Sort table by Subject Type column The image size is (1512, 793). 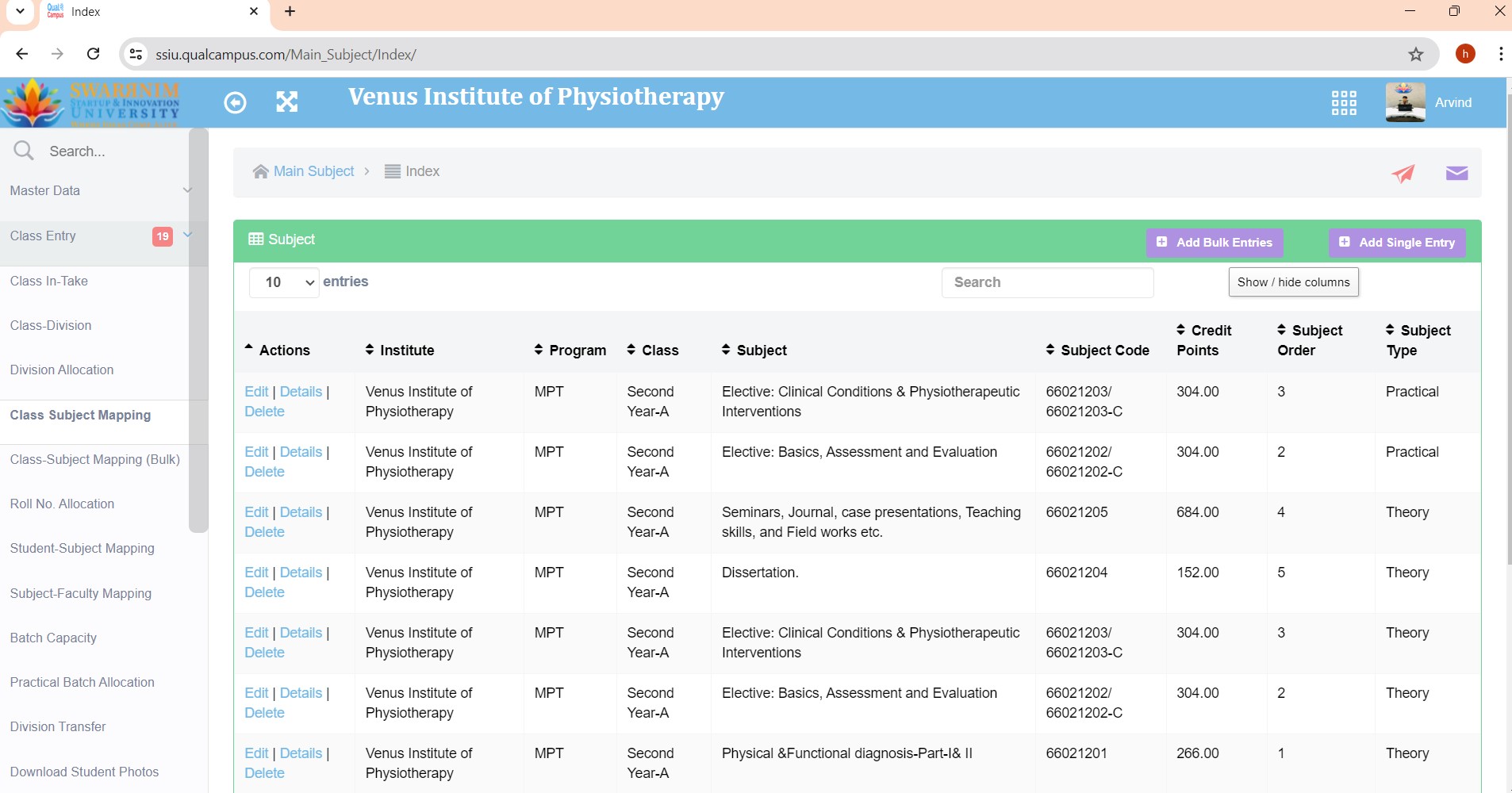click(1418, 340)
